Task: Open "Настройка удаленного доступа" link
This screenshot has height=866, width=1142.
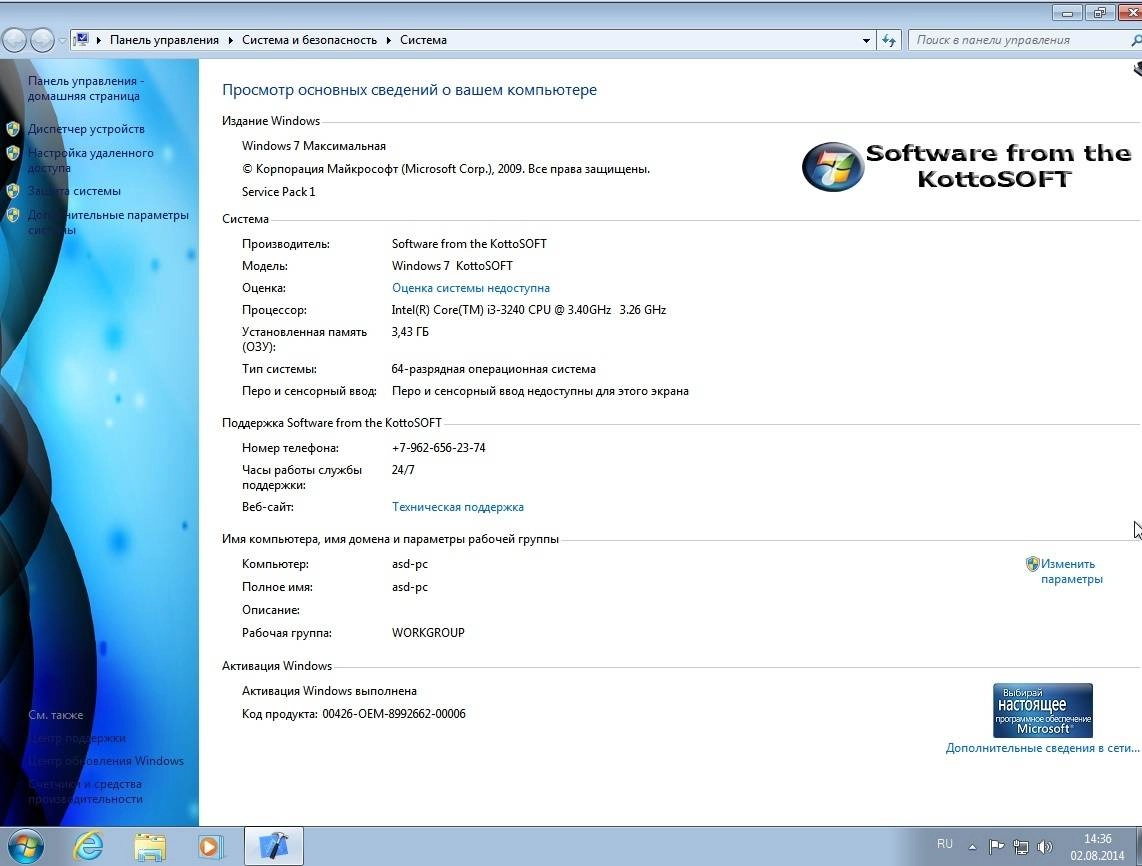Action: point(90,160)
